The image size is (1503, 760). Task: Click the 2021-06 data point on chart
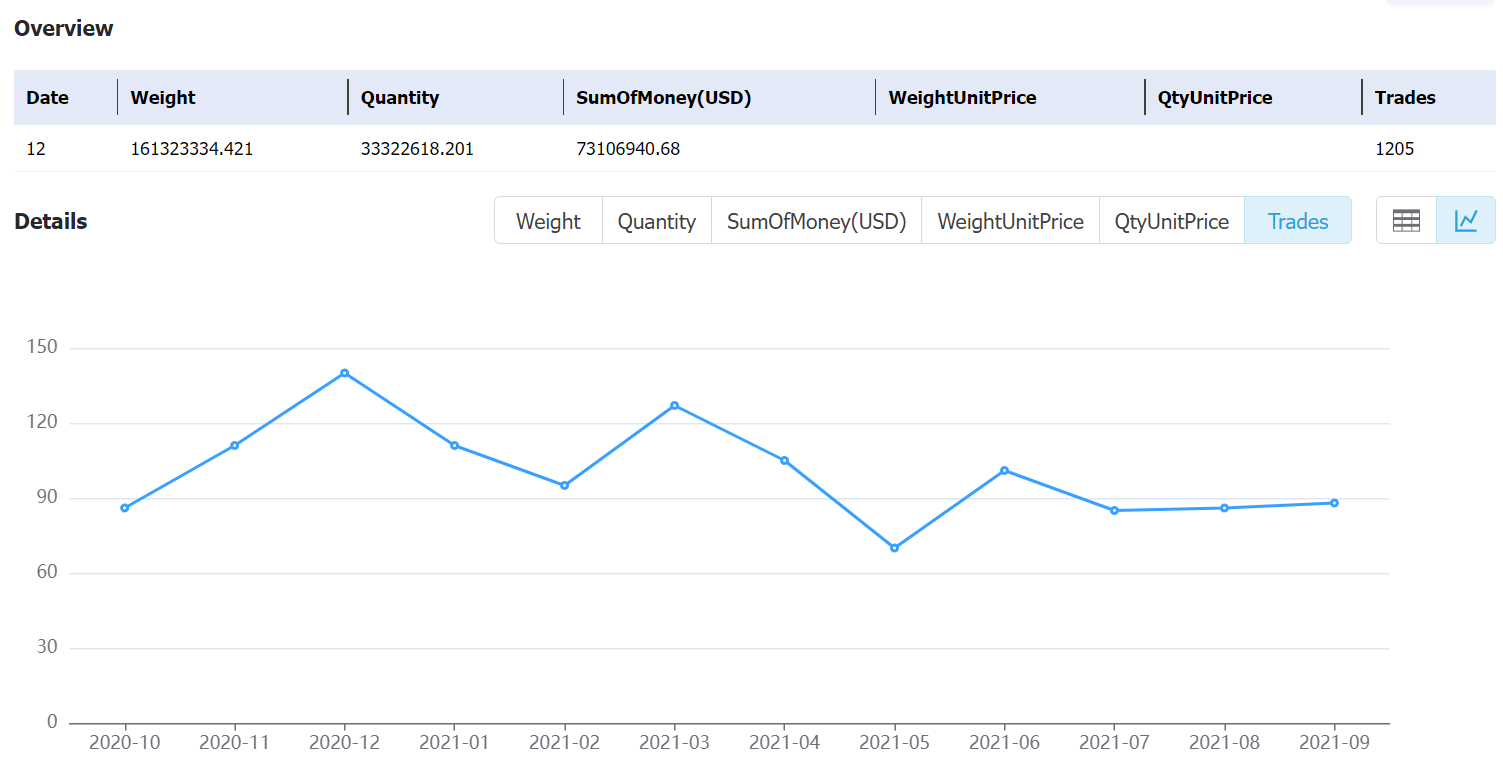click(1004, 470)
